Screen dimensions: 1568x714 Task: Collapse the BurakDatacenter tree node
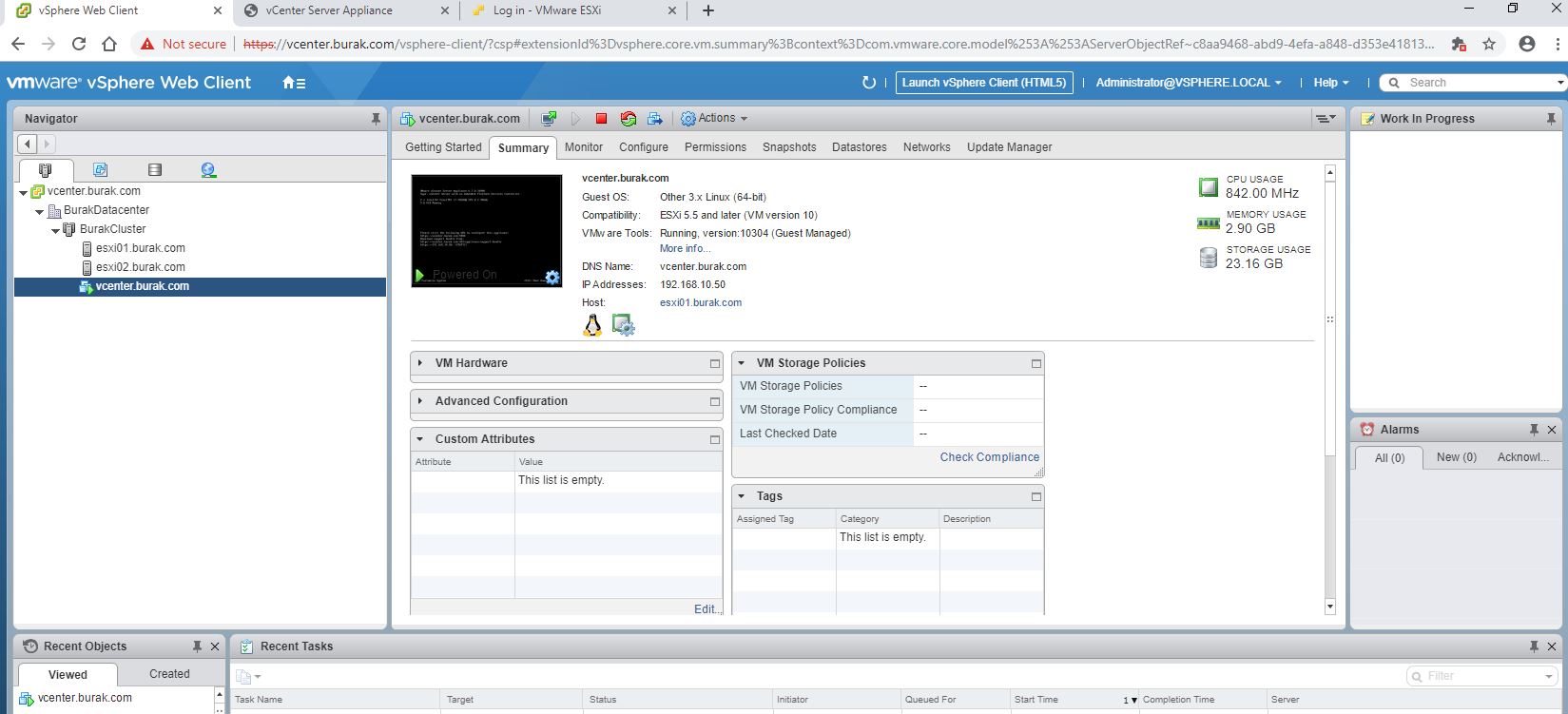(39, 211)
